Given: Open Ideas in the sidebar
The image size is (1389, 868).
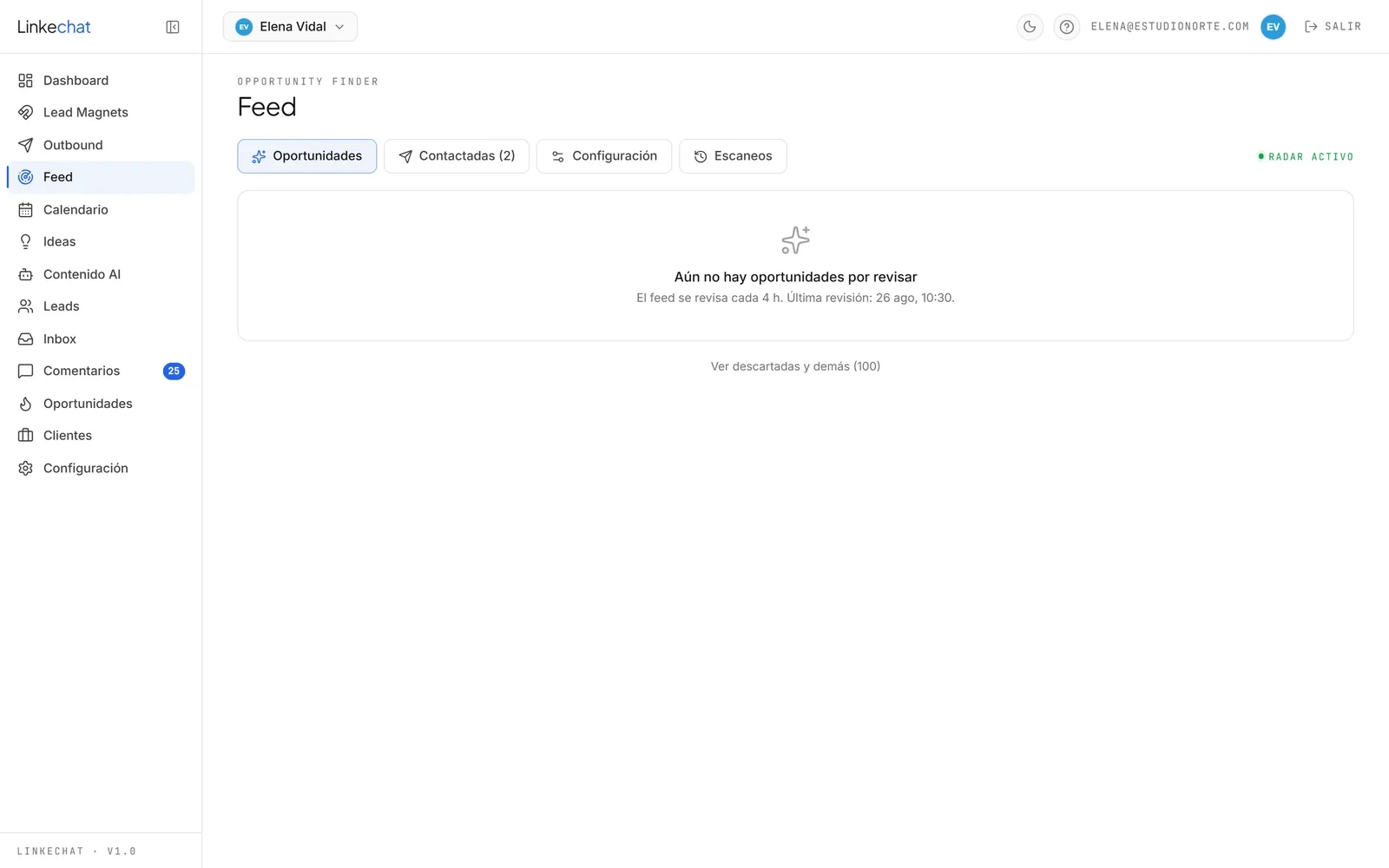Looking at the screenshot, I should (101, 242).
